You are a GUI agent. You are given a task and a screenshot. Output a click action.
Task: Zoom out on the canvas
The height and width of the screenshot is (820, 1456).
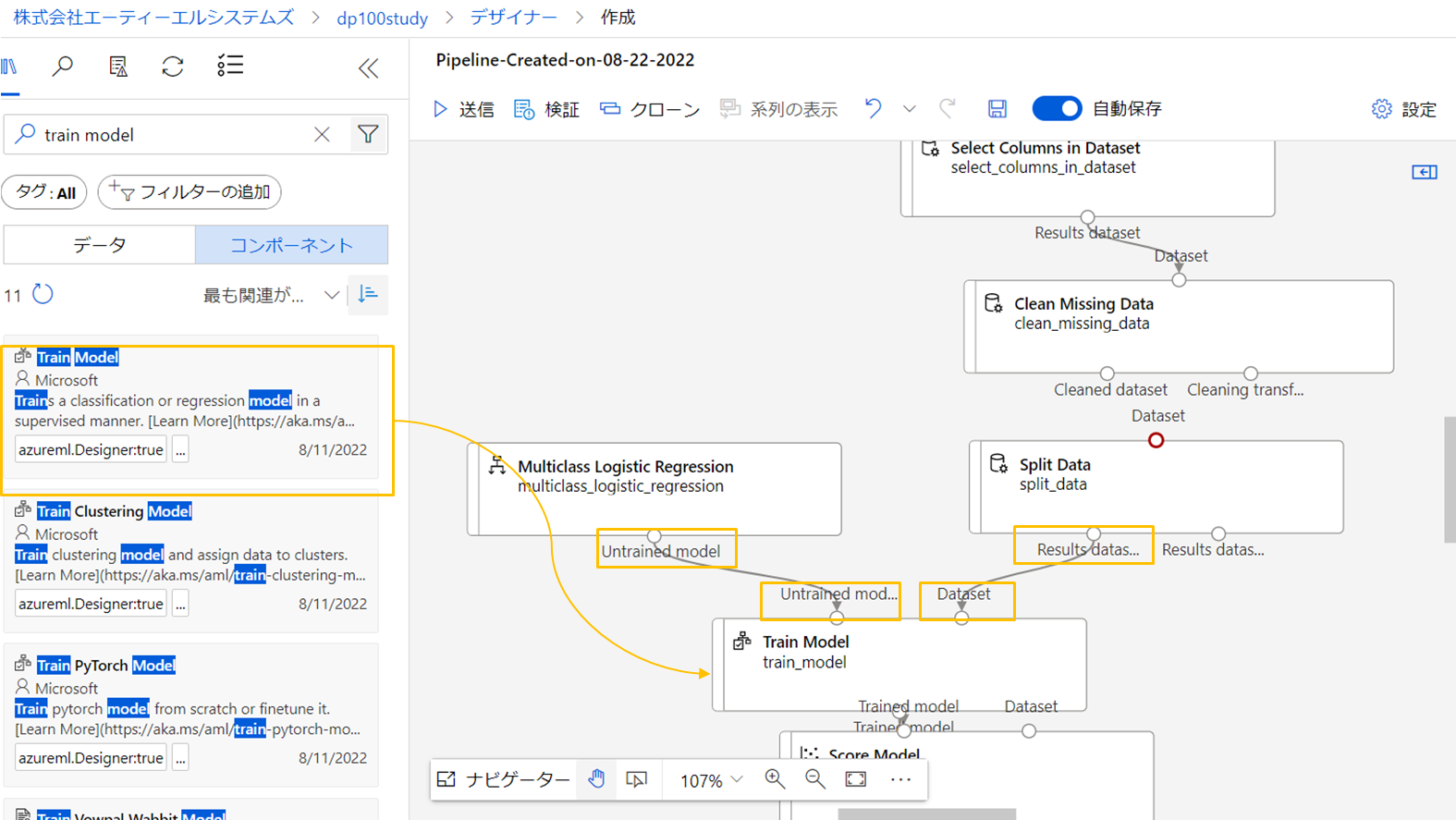pos(815,779)
